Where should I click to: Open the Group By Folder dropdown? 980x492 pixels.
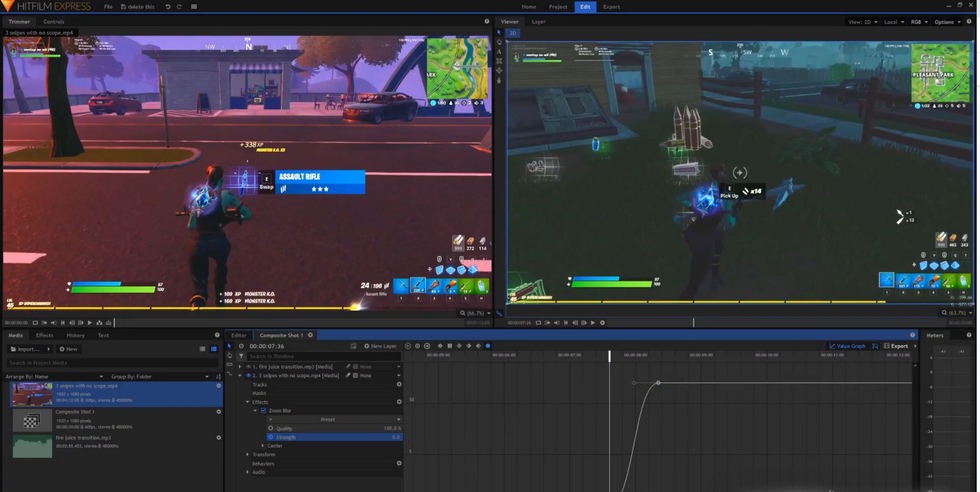coord(160,376)
